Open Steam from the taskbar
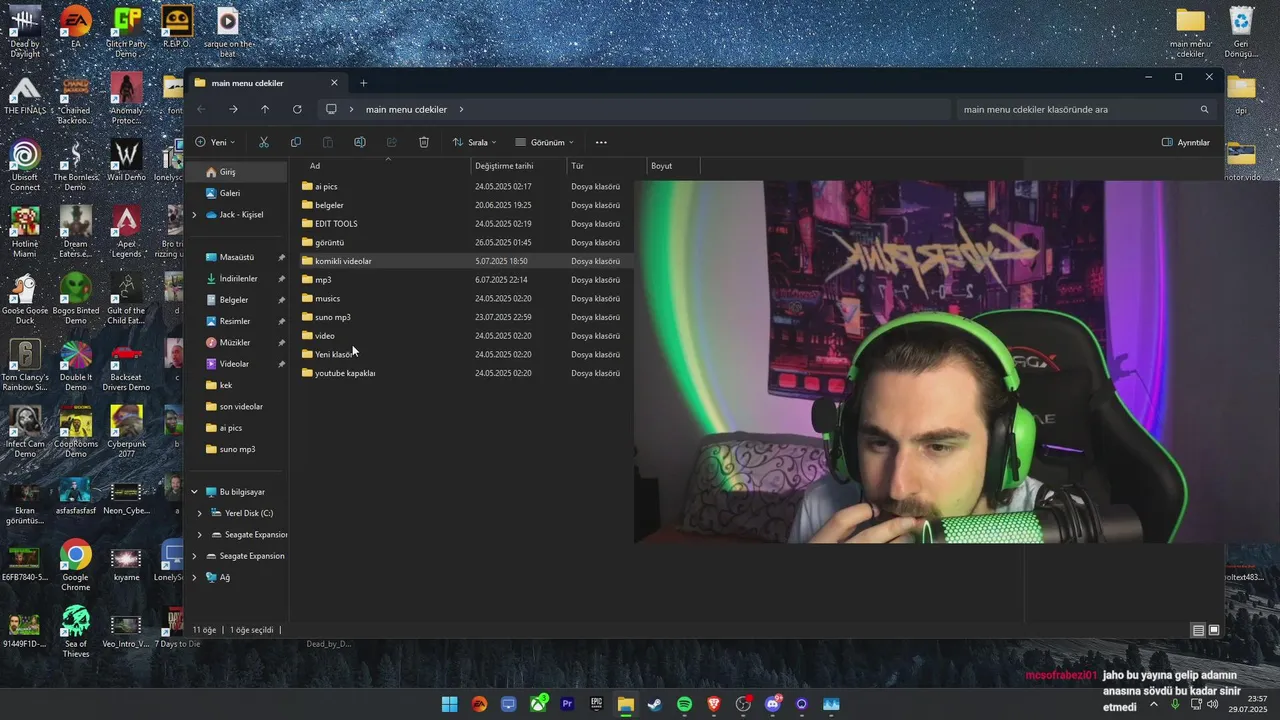 (655, 704)
